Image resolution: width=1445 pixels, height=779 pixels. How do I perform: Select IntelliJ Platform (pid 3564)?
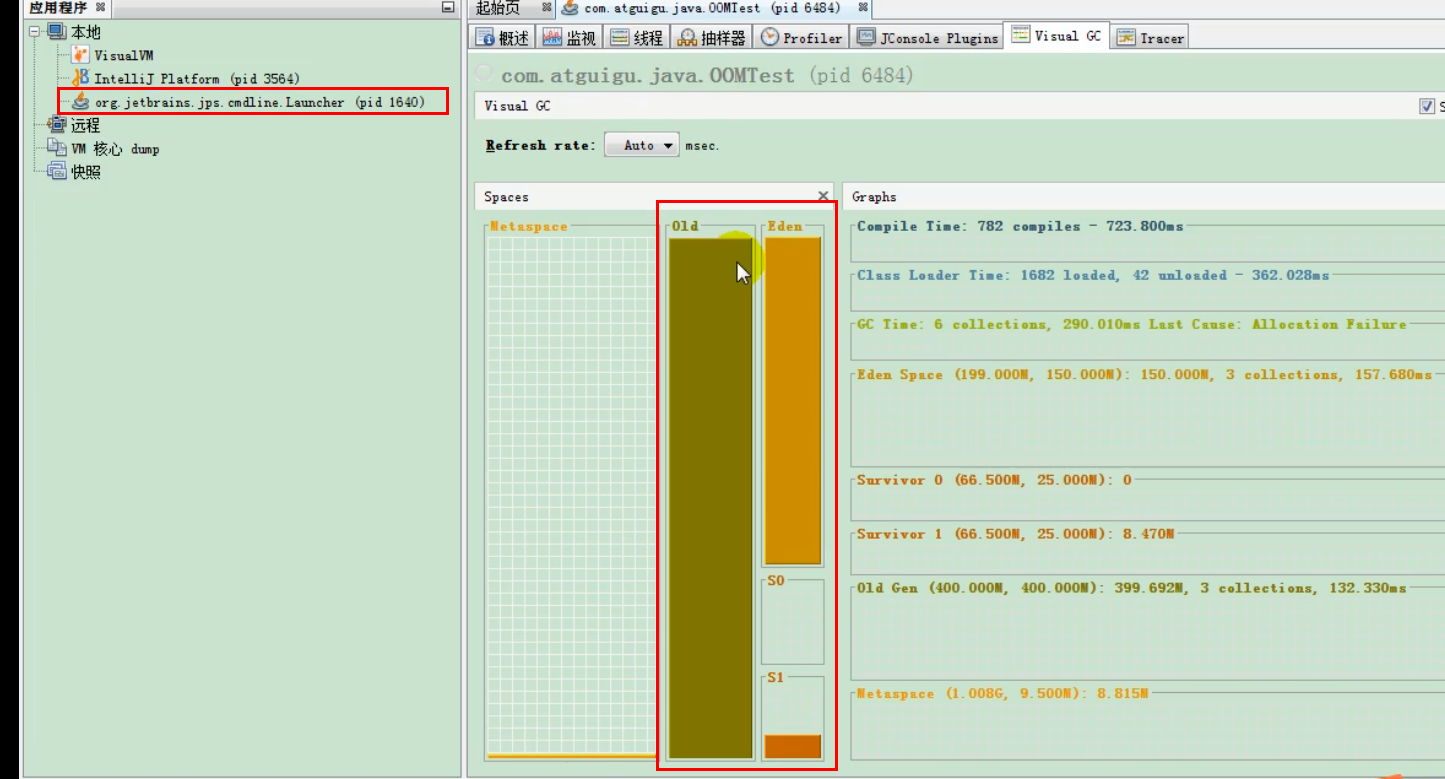click(197, 79)
